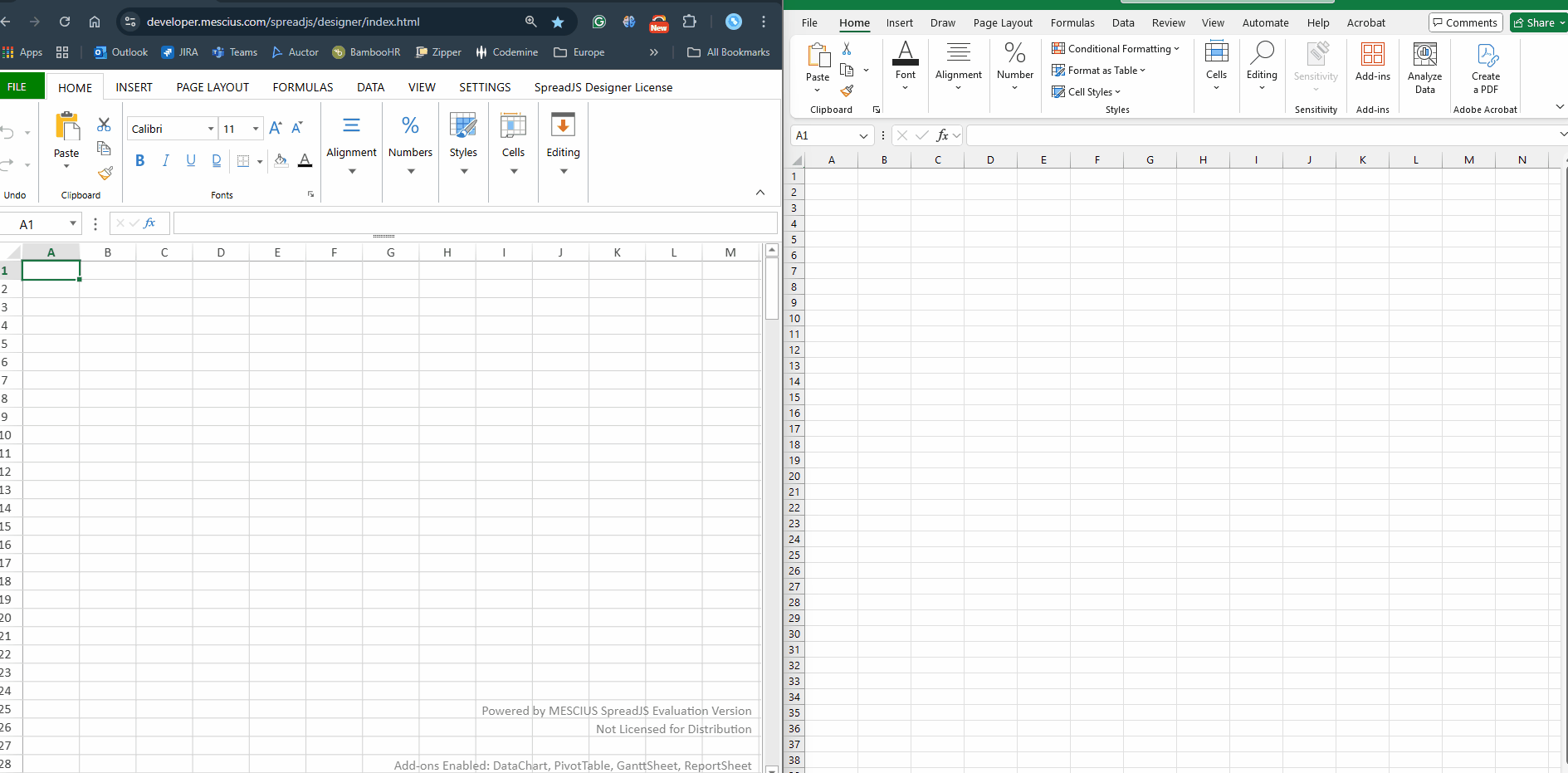The height and width of the screenshot is (773, 1568).
Task: Click Create a PDF in Excel
Action: [x=1486, y=68]
